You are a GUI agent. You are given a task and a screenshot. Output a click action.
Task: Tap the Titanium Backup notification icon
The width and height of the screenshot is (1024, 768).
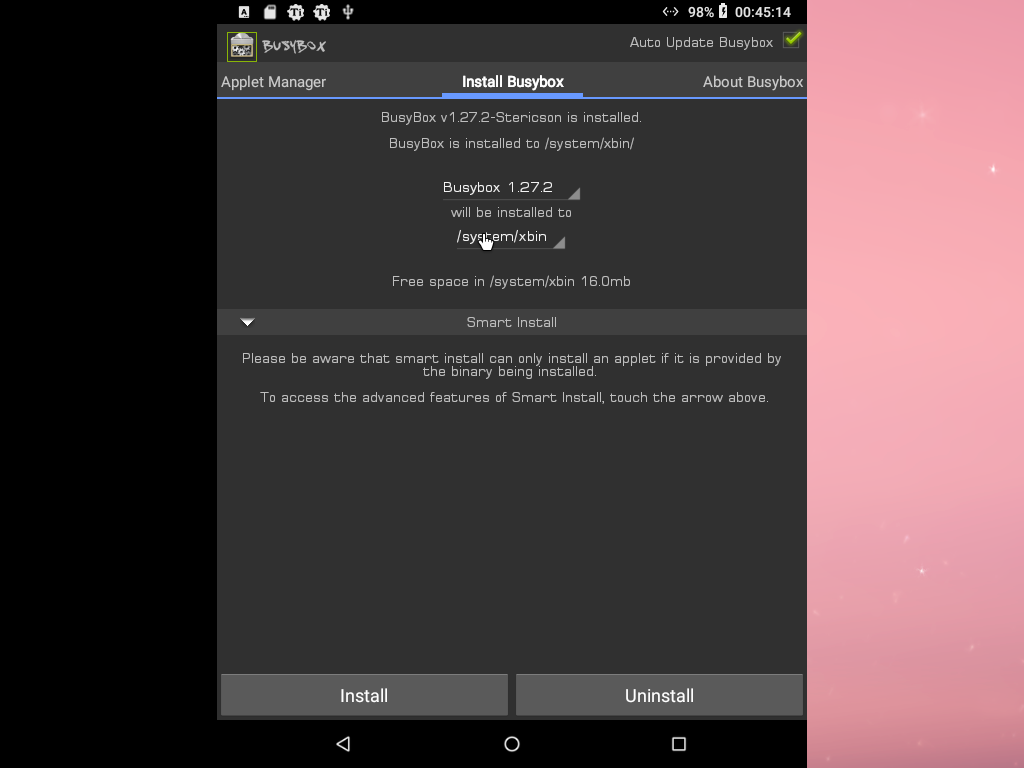click(294, 12)
